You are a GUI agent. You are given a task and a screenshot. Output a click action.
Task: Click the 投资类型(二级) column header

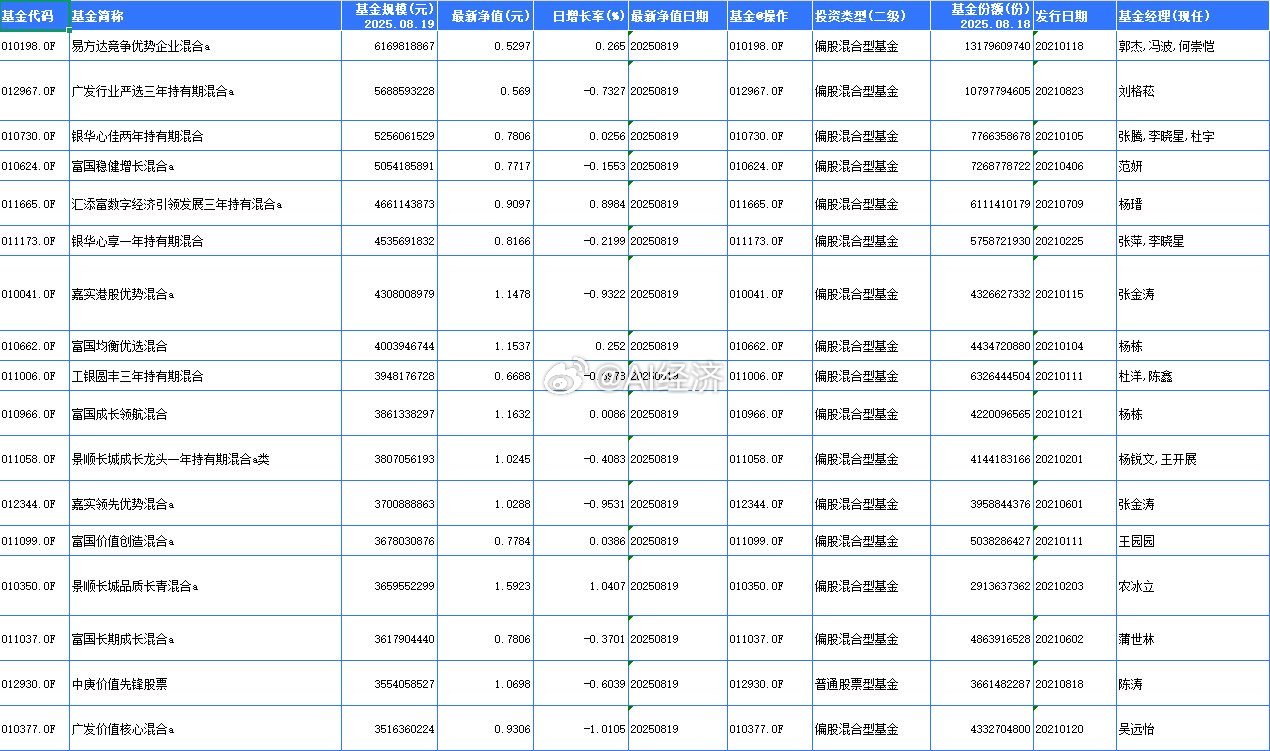click(870, 16)
